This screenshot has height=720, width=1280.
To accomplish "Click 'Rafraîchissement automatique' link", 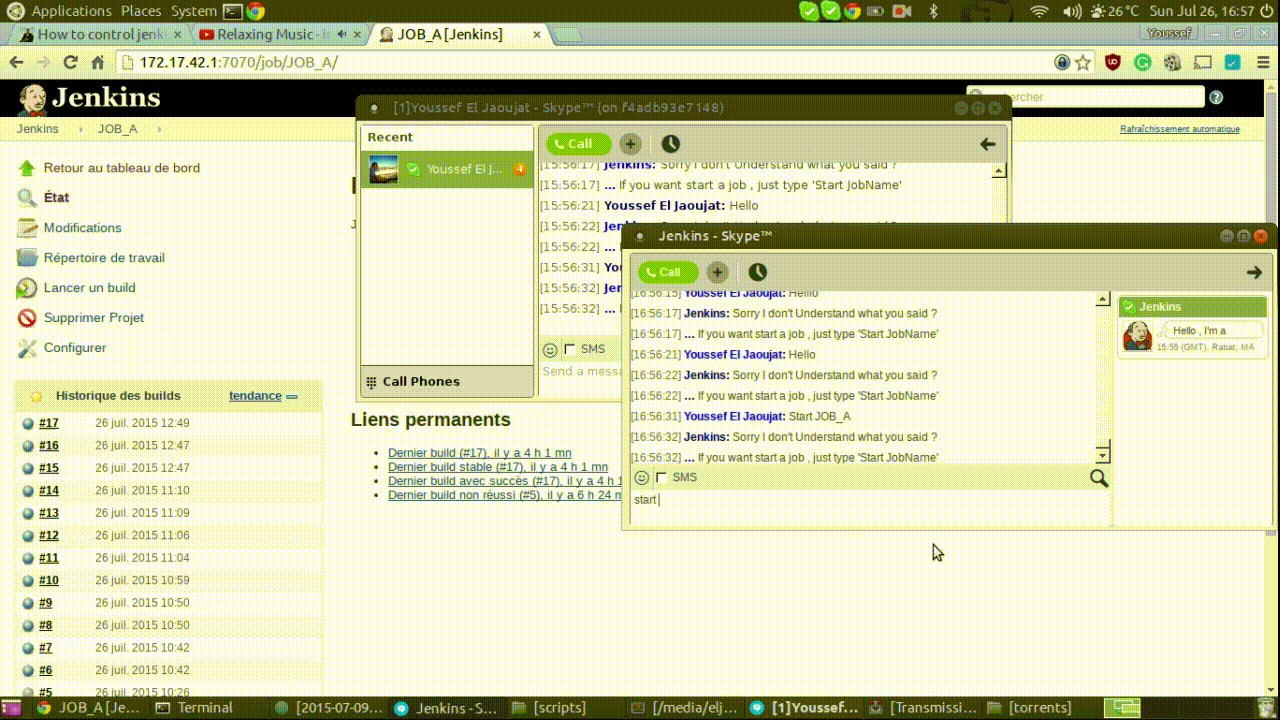I will 1180,129.
